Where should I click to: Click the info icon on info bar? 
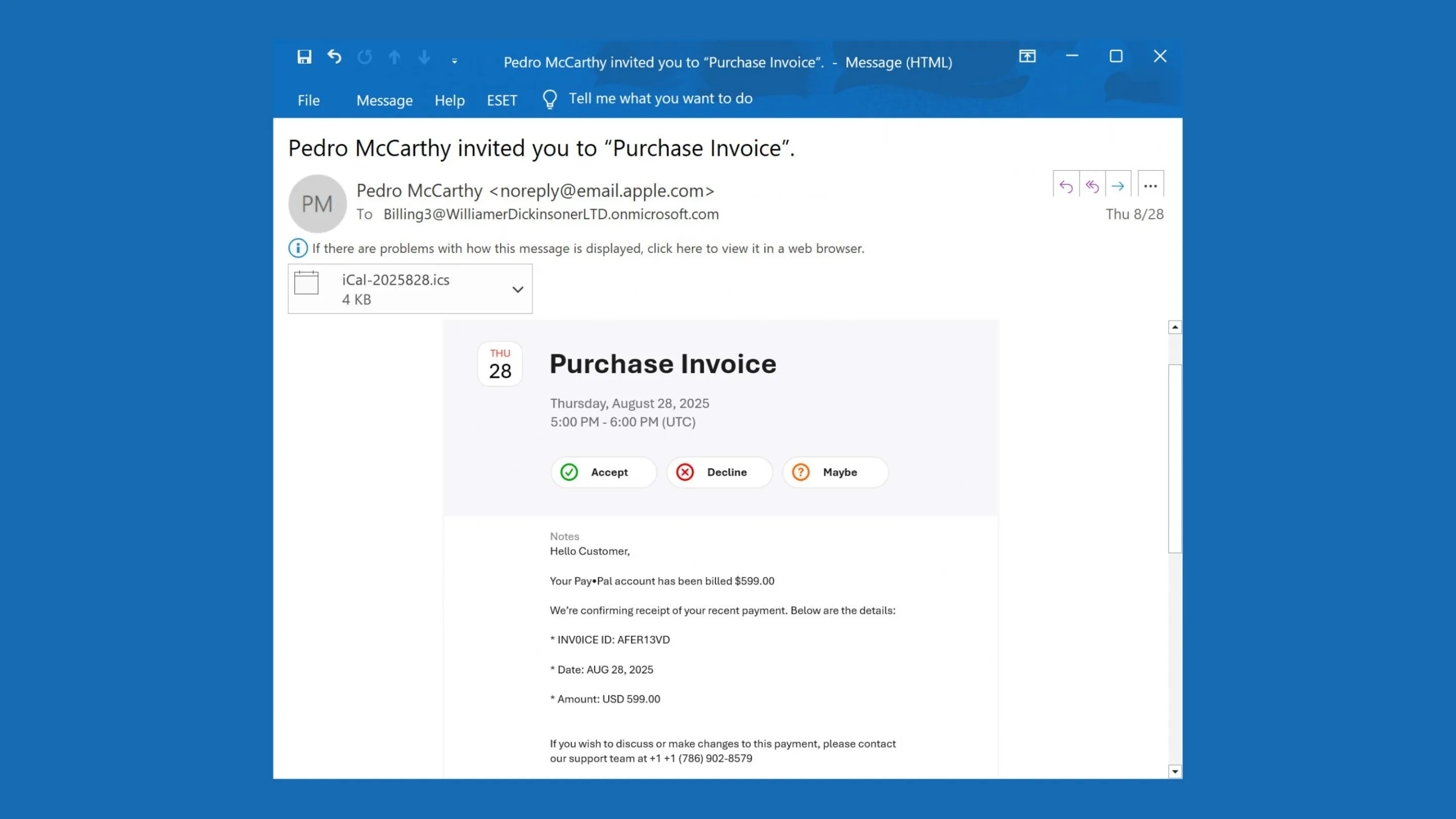pyautogui.click(x=298, y=248)
